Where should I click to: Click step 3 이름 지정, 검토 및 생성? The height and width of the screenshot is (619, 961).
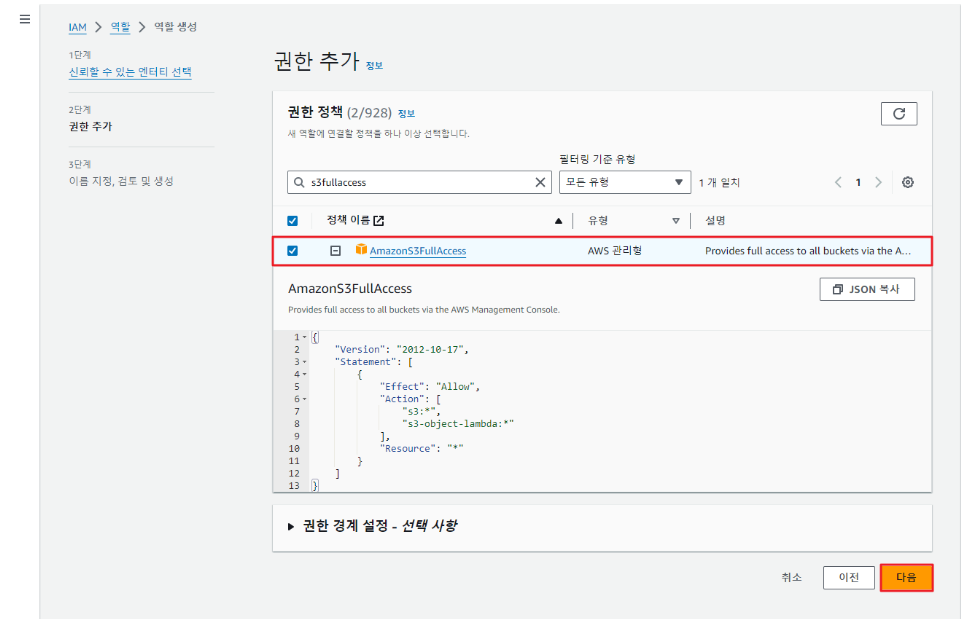(x=121, y=181)
